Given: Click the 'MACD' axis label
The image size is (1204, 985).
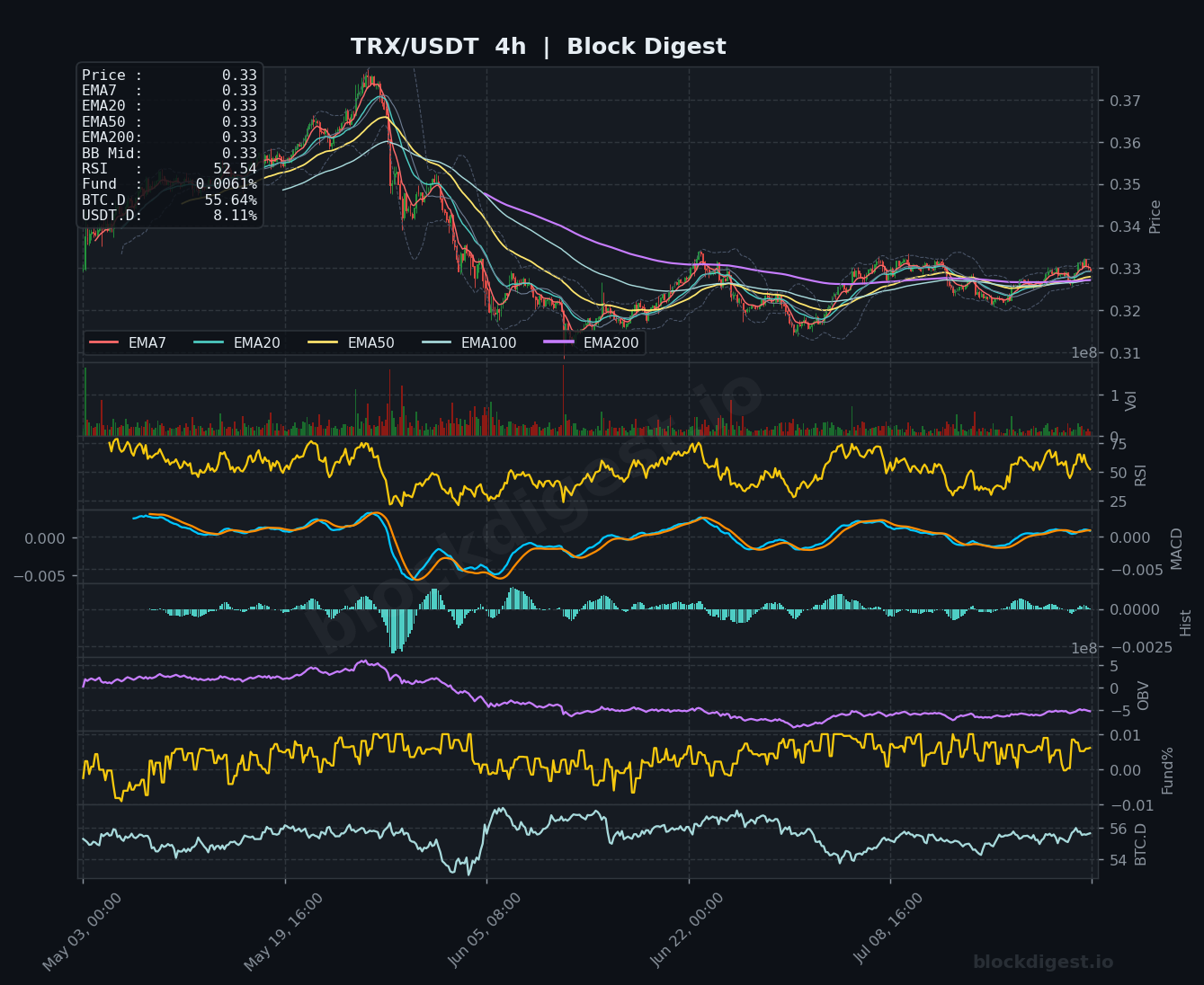Looking at the screenshot, I should [x=1177, y=548].
